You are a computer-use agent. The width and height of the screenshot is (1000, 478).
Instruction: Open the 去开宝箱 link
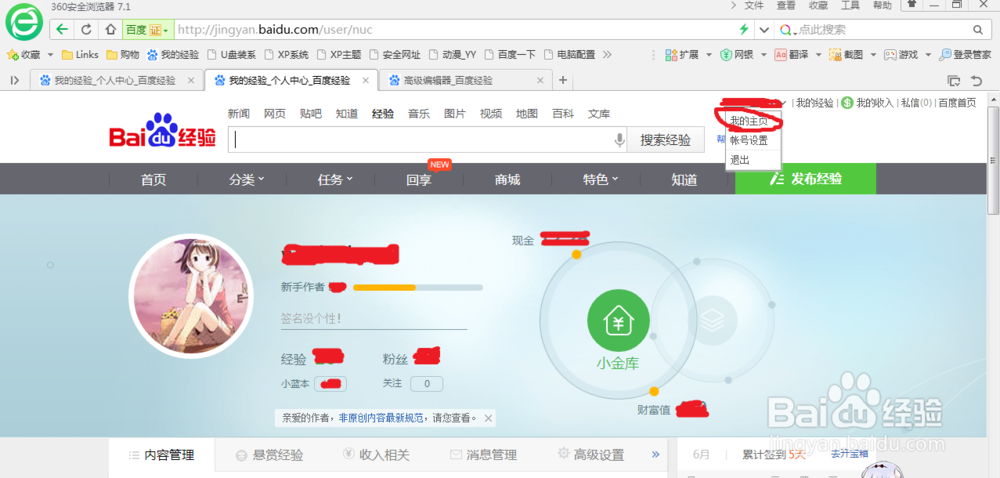[849, 454]
